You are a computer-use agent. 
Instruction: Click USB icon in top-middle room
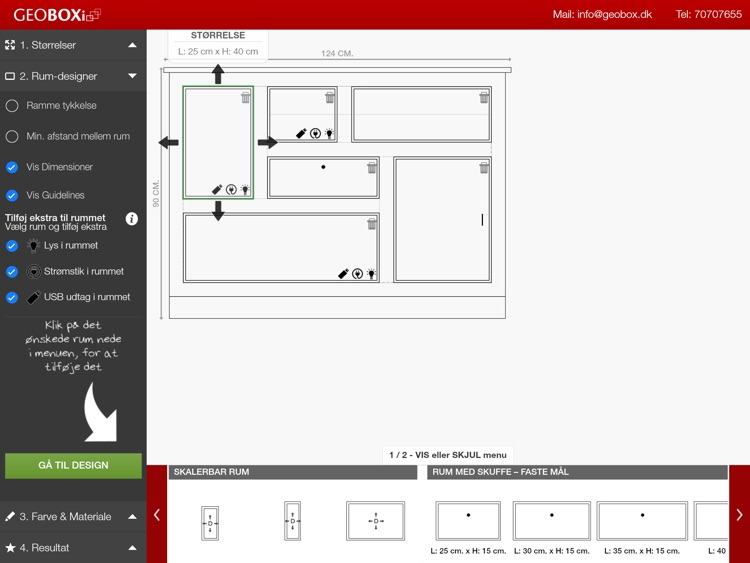tap(301, 133)
